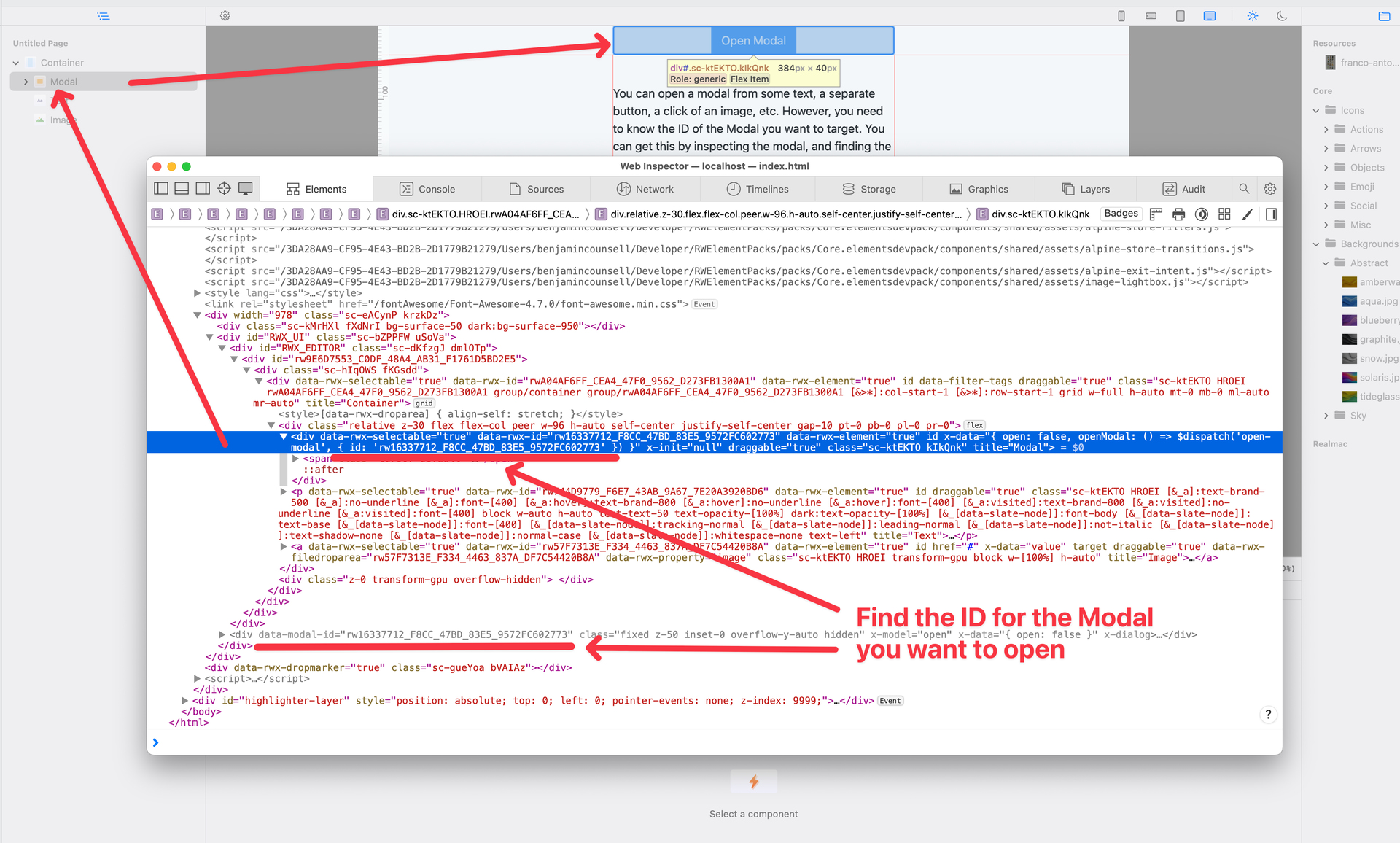Select the tablet device preview

1180,16
